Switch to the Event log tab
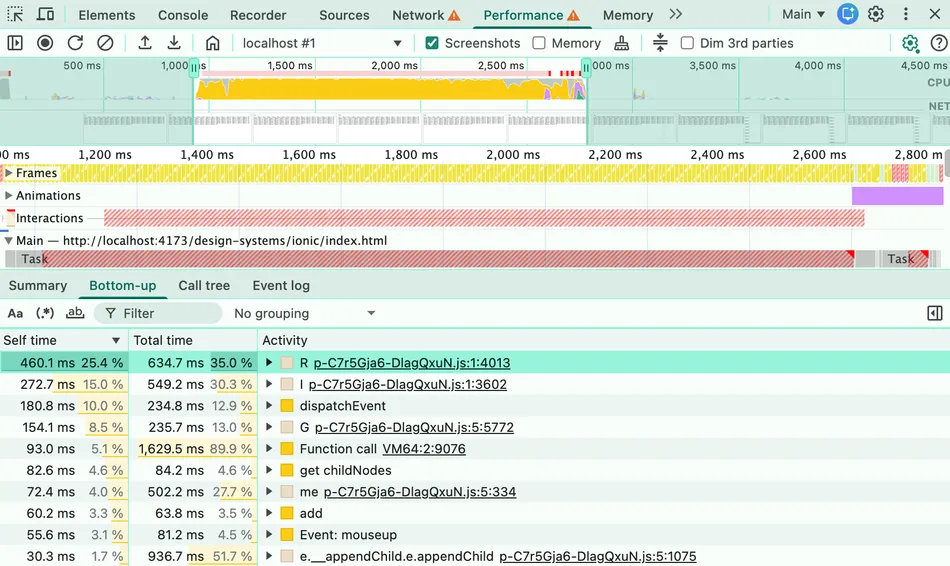 click(281, 285)
